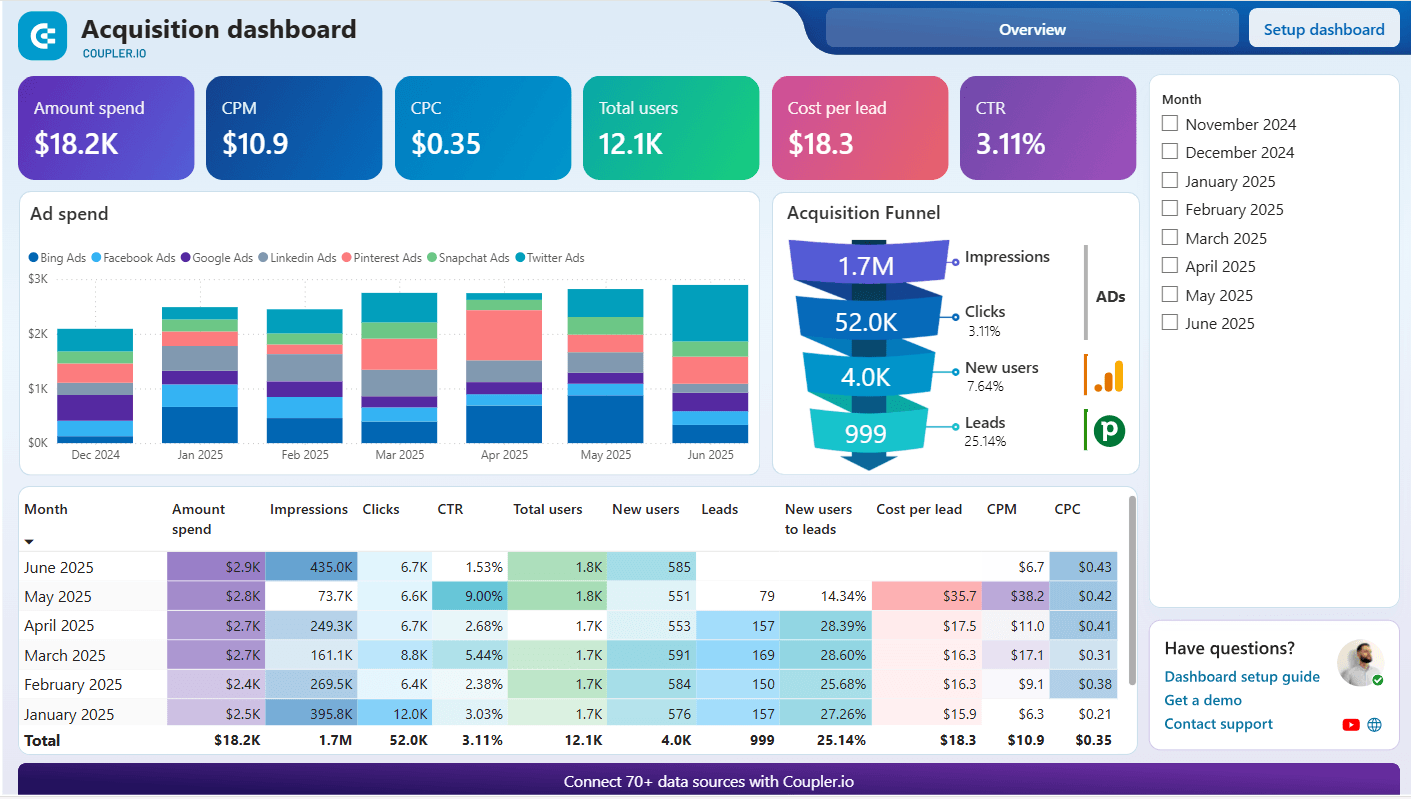This screenshot has width=1411, height=799.
Task: Sort by the Total users column header
Action: [x=548, y=509]
